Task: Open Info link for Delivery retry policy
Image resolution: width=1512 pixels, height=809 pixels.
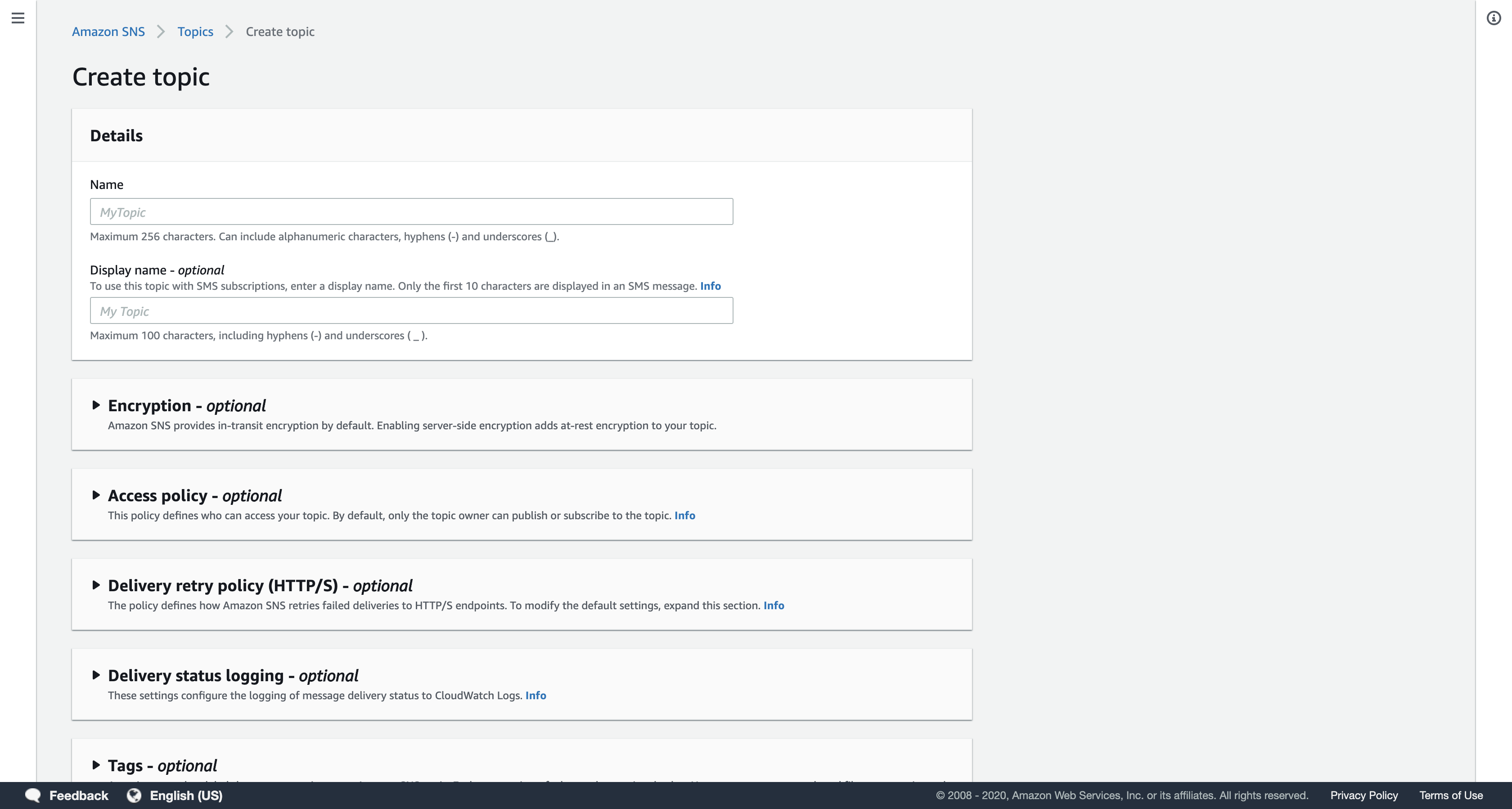Action: 774,605
